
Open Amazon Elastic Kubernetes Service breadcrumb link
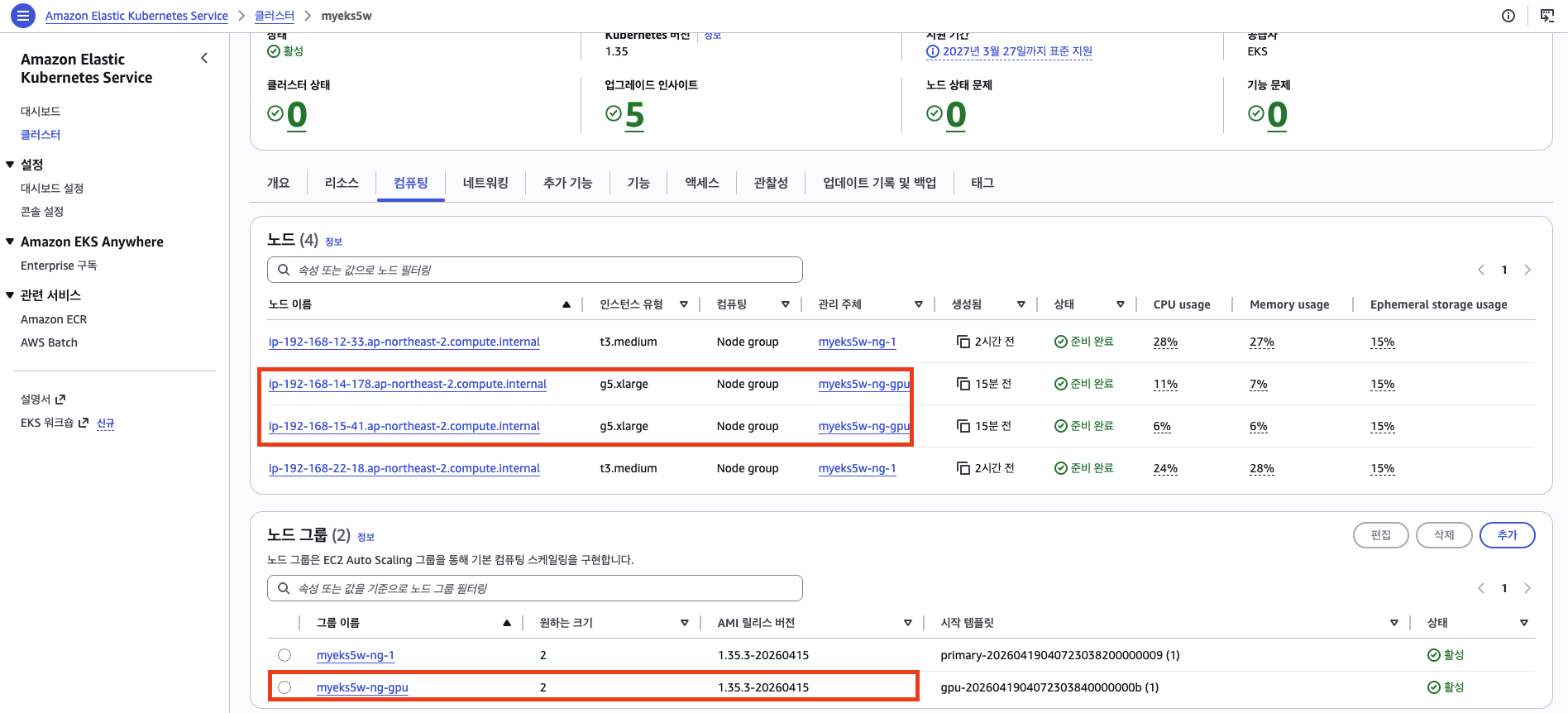click(x=136, y=16)
